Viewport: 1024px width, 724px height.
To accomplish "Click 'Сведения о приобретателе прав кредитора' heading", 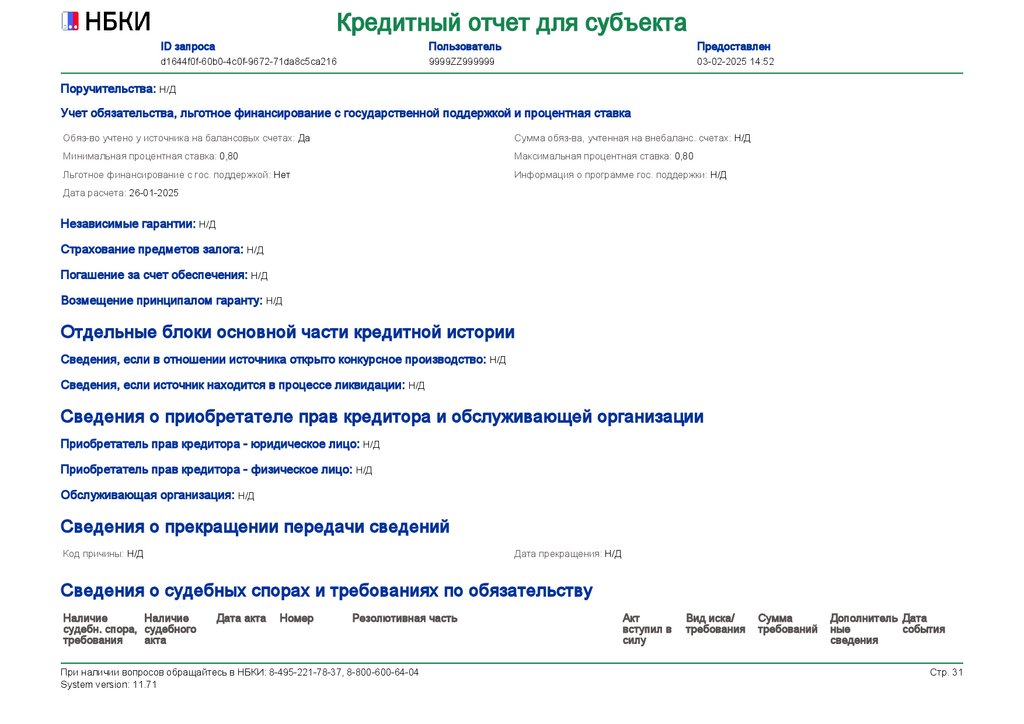I will 382,417.
